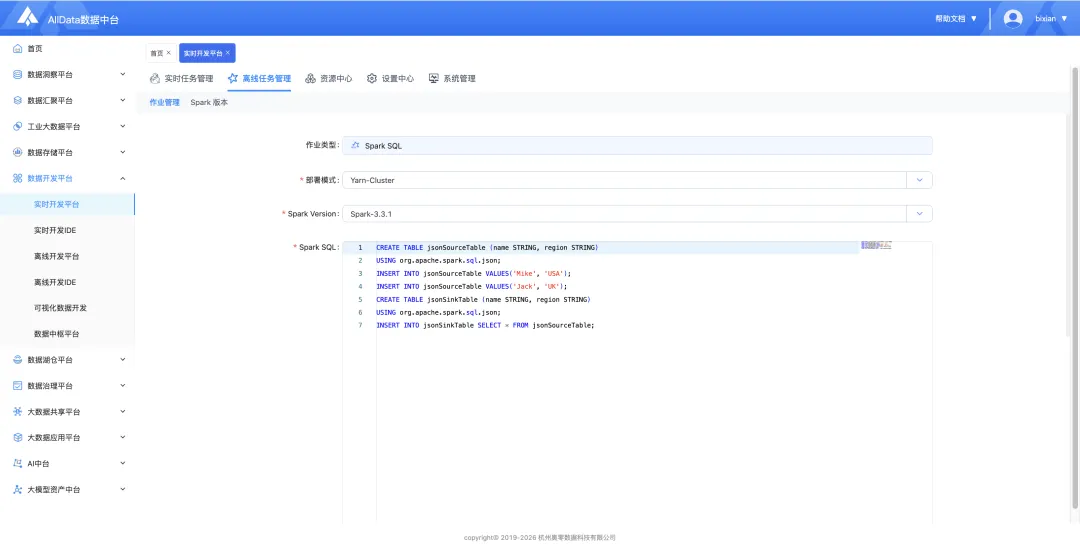
Task: Expand the 数据湖仓平台 menu chevron
Action: tap(123, 360)
